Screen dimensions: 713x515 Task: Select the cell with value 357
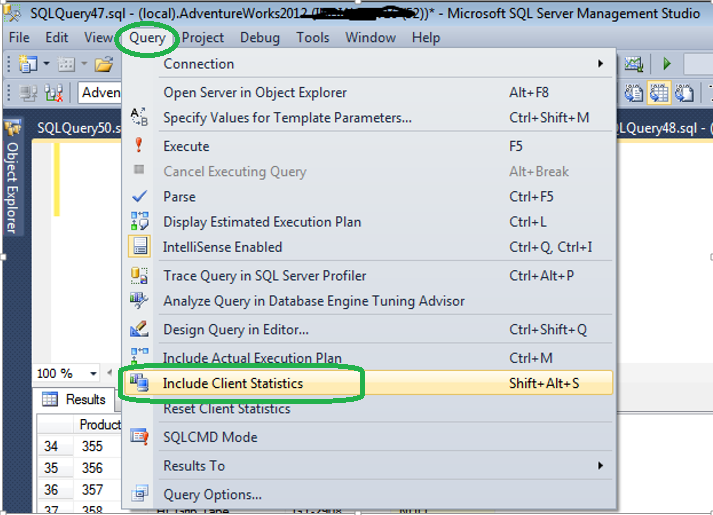coord(98,490)
